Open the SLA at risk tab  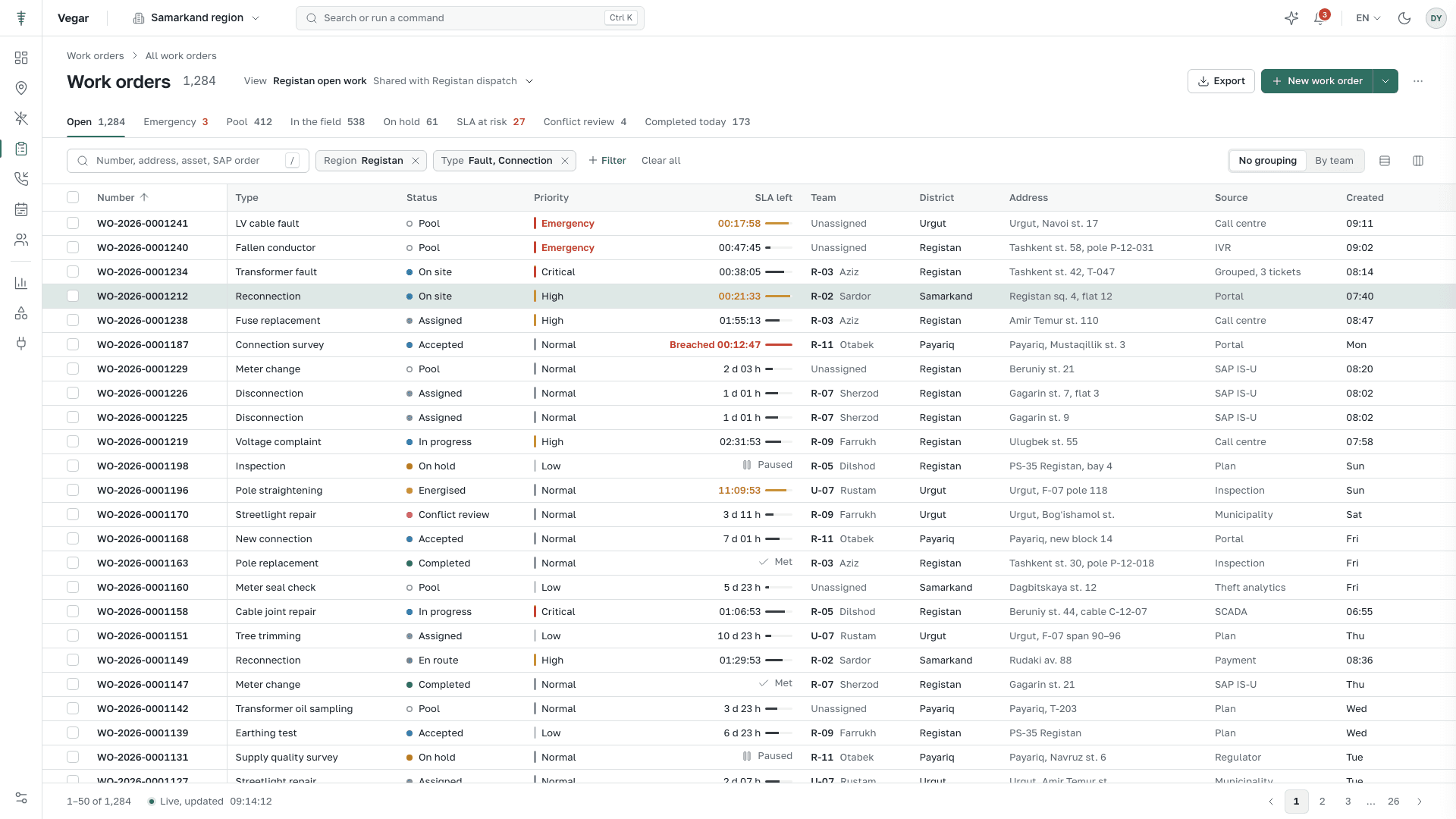click(491, 122)
